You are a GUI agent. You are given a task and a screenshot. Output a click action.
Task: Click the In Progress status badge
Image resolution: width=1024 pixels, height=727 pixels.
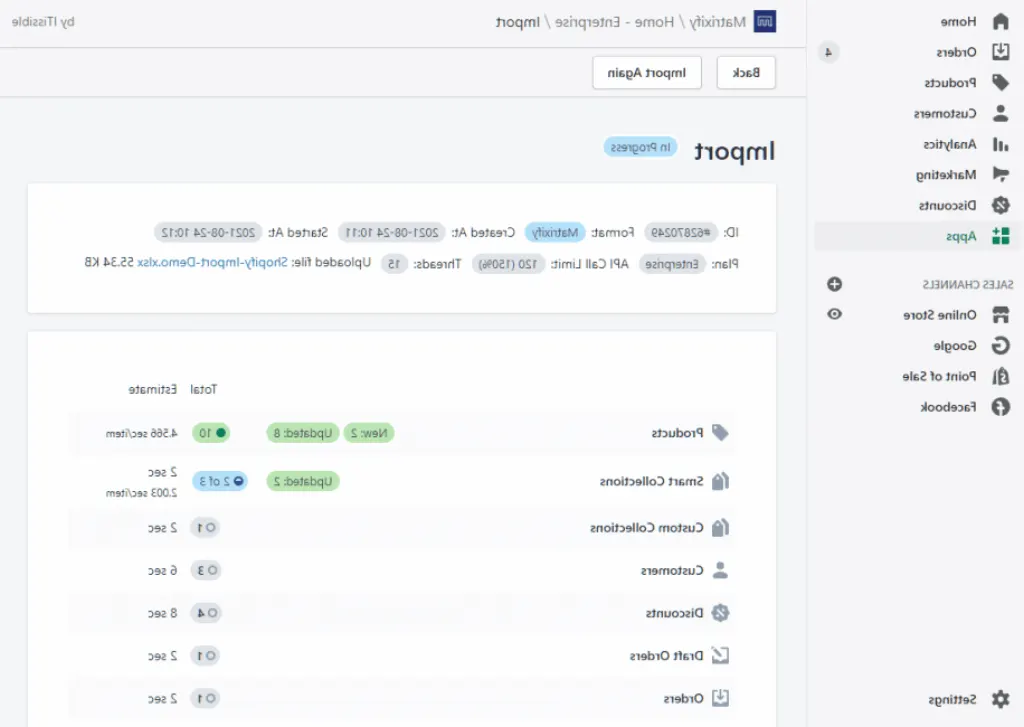(x=640, y=148)
